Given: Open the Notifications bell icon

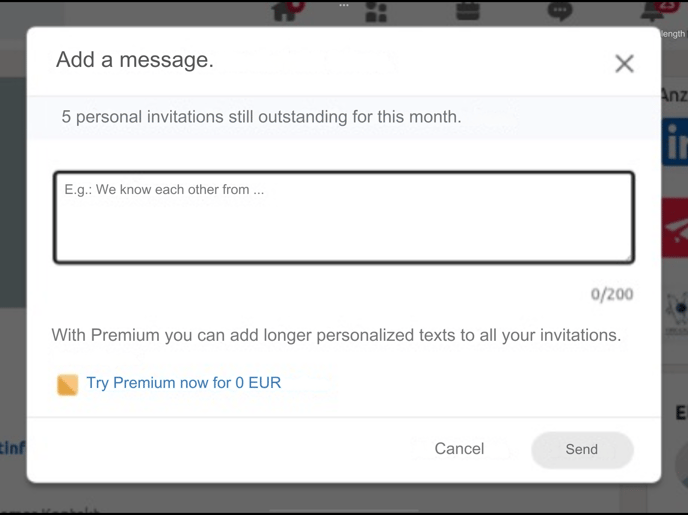Looking at the screenshot, I should tap(652, 12).
